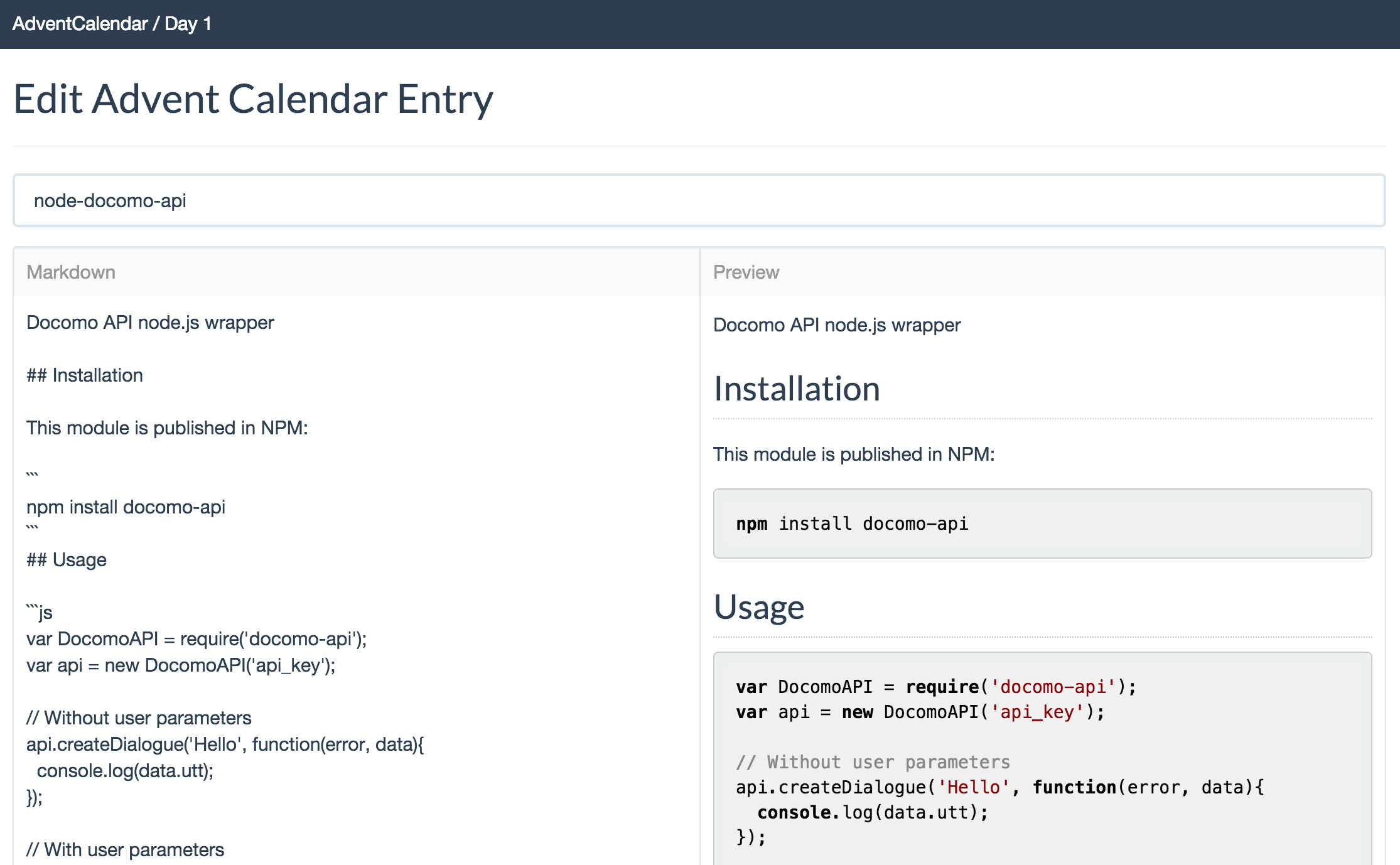1400x865 pixels.
Task: Click the Edit Advent Calendar Entry heading
Action: coord(253,99)
